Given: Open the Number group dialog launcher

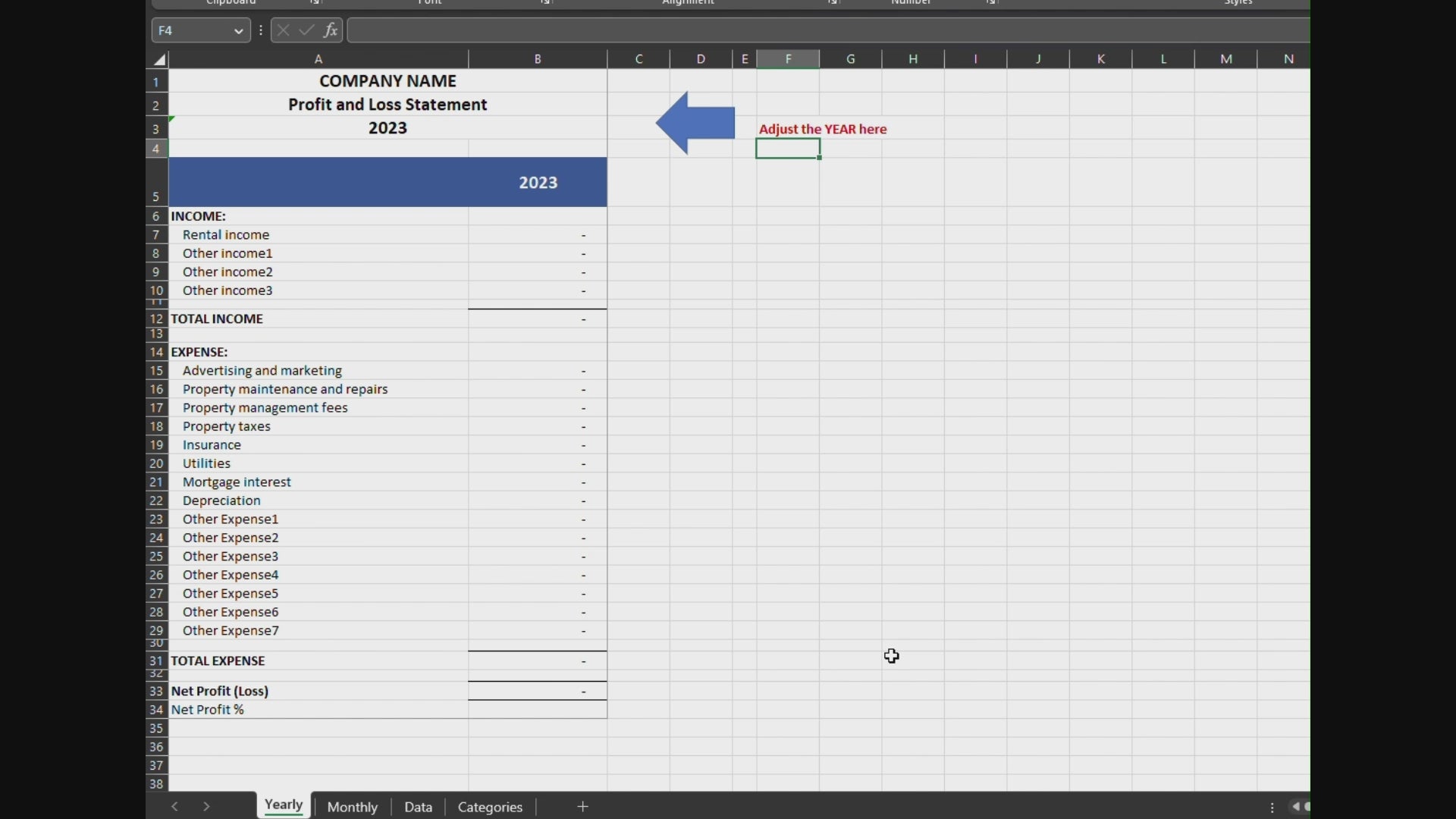Looking at the screenshot, I should click(x=991, y=3).
